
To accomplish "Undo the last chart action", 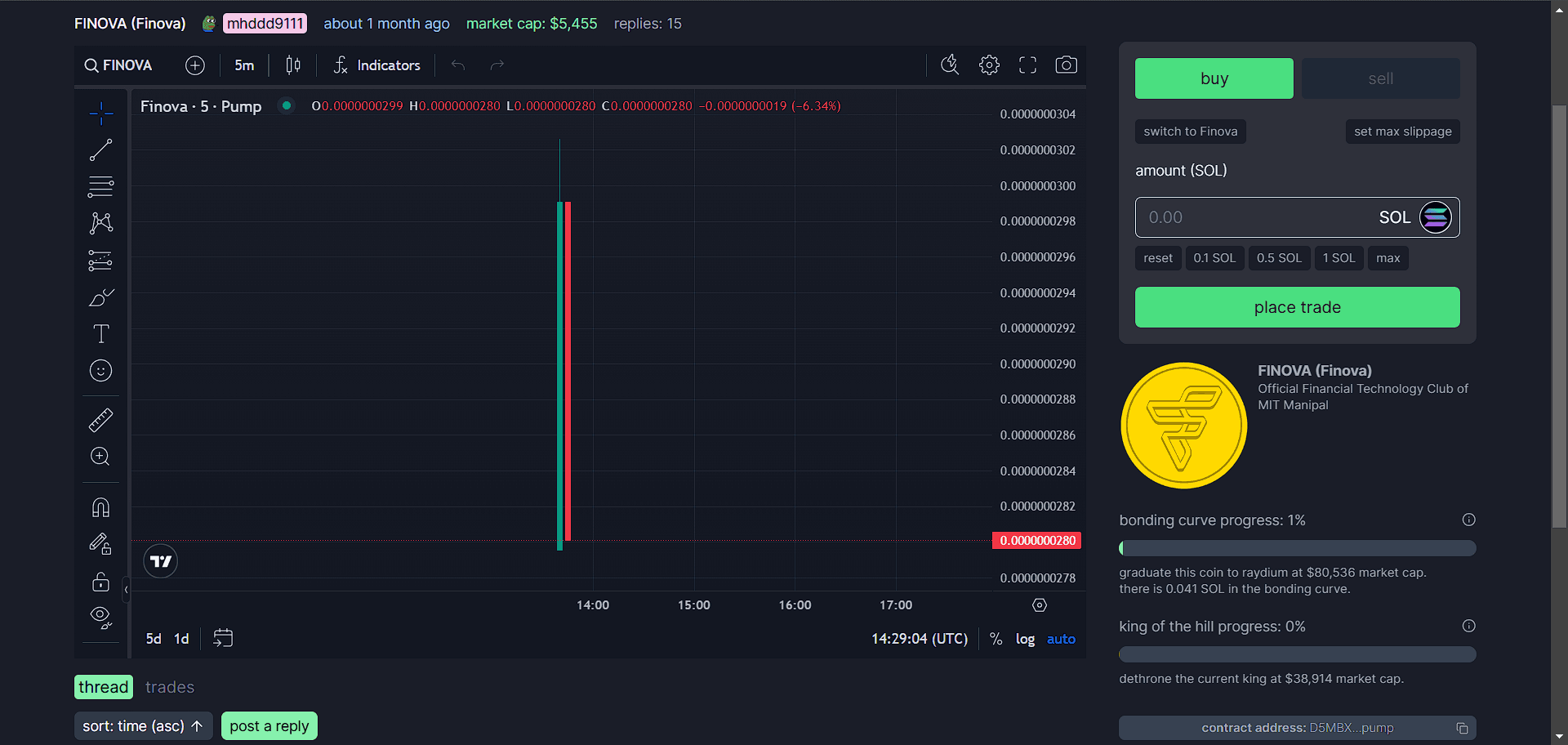I will [x=458, y=65].
